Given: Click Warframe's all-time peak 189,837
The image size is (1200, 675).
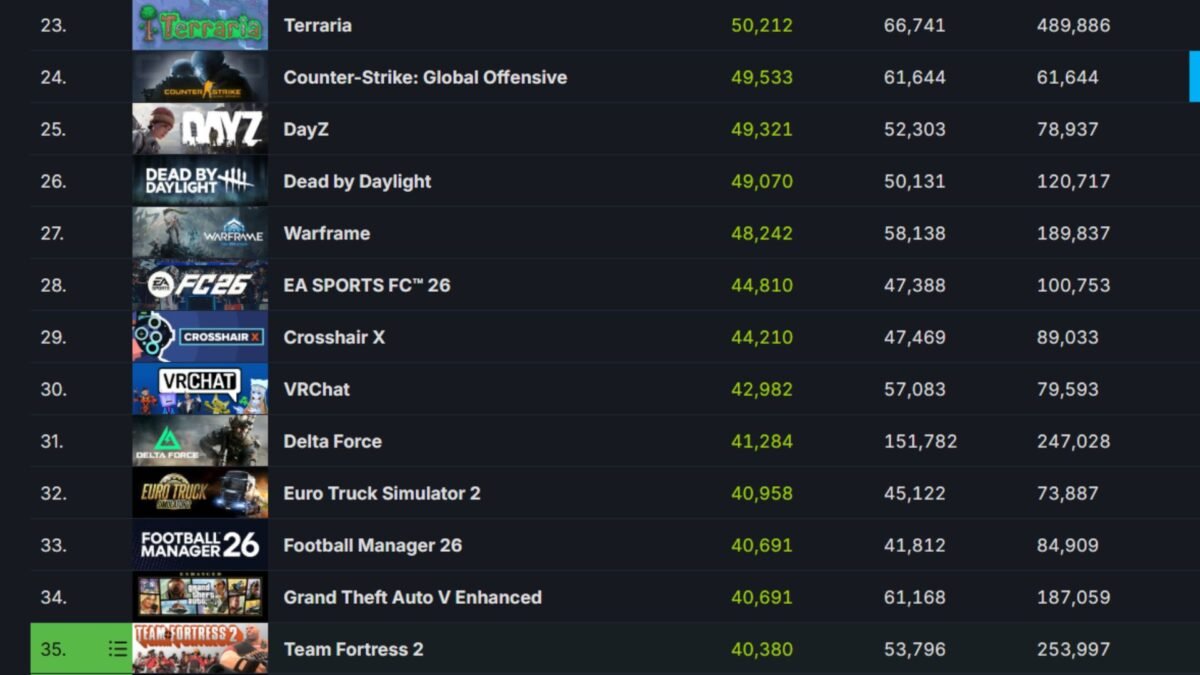Looking at the screenshot, I should (x=1074, y=233).
